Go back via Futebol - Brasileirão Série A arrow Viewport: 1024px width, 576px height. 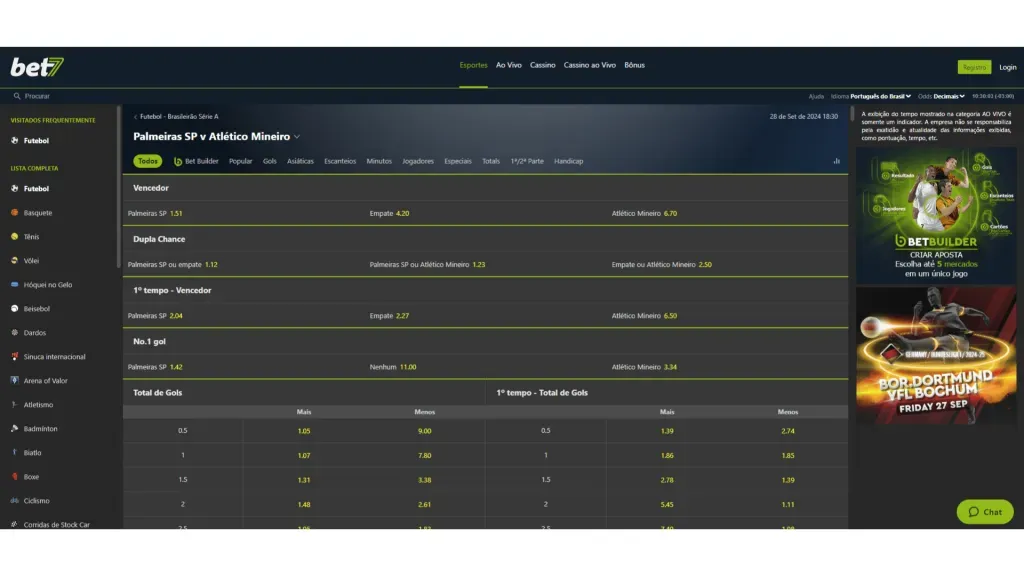[x=136, y=117]
